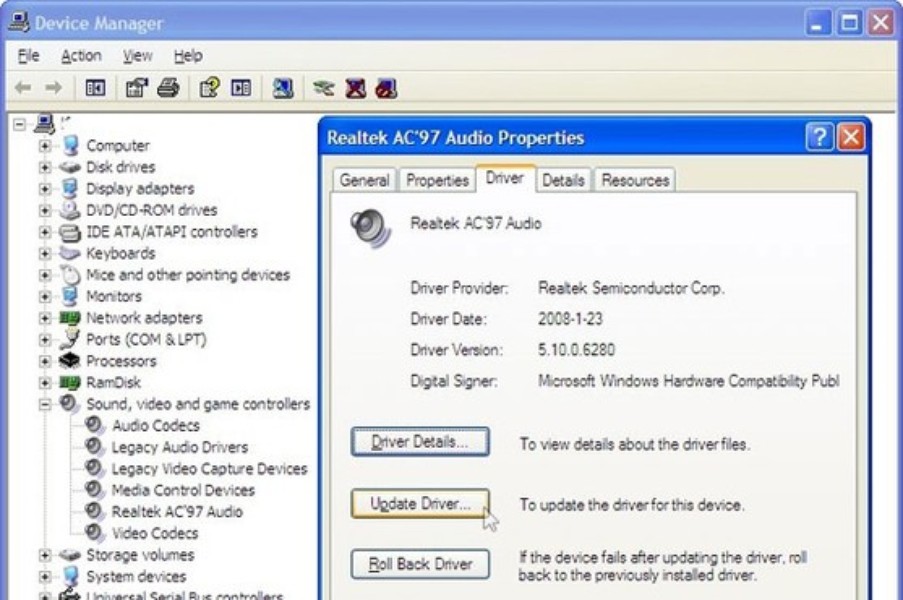Viewport: 903px width, 600px height.
Task: Click the Update Driver... button
Action: pos(420,504)
